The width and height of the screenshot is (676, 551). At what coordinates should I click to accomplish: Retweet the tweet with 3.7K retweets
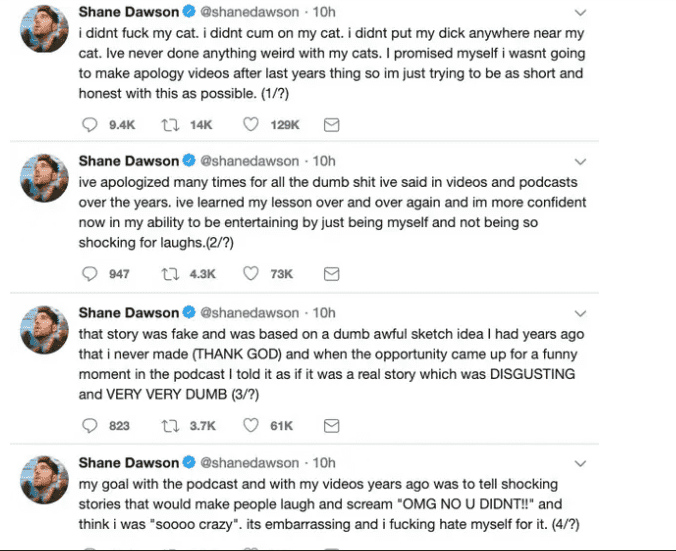(169, 425)
